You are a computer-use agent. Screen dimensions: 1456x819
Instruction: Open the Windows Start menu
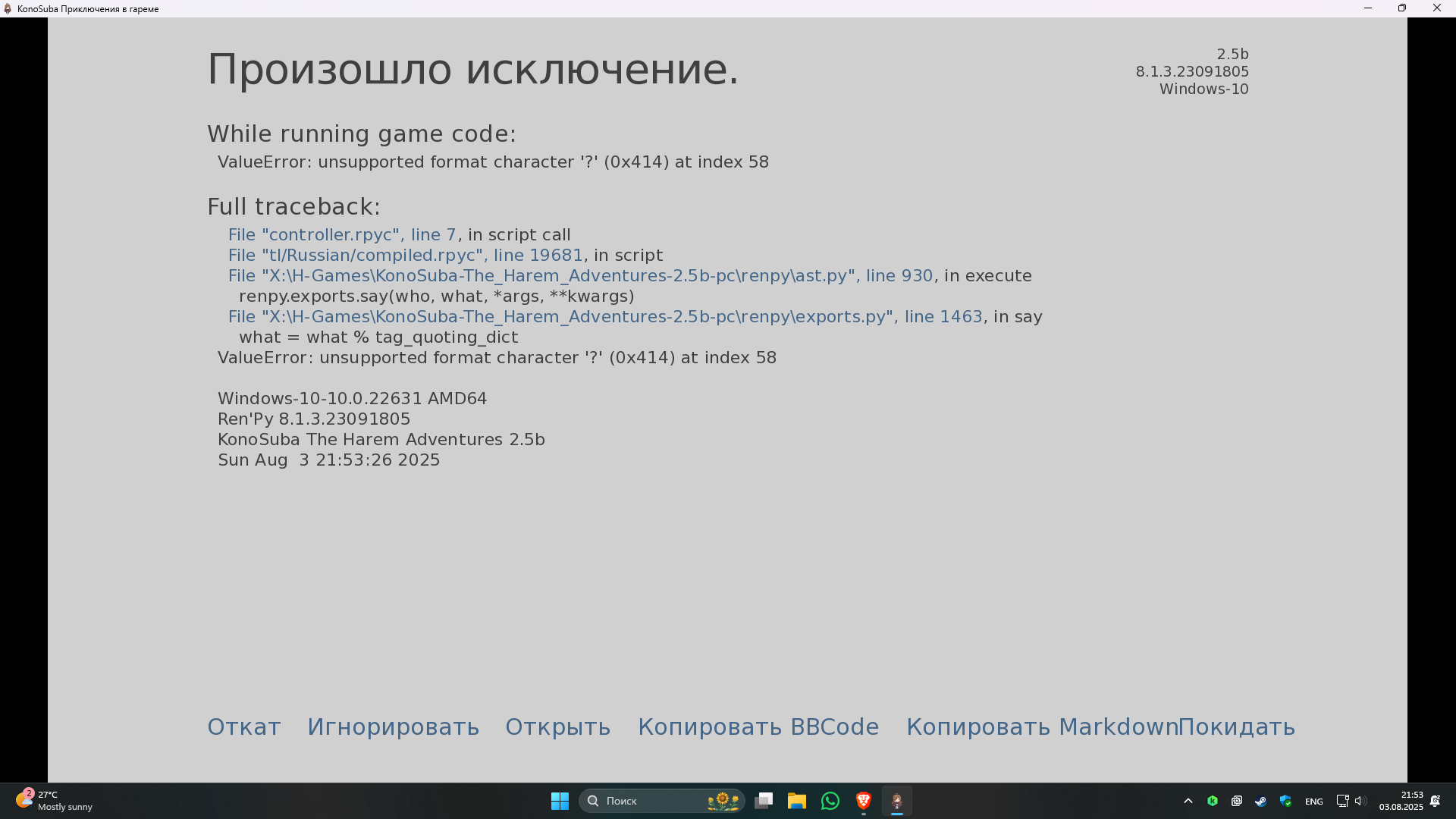tap(560, 801)
